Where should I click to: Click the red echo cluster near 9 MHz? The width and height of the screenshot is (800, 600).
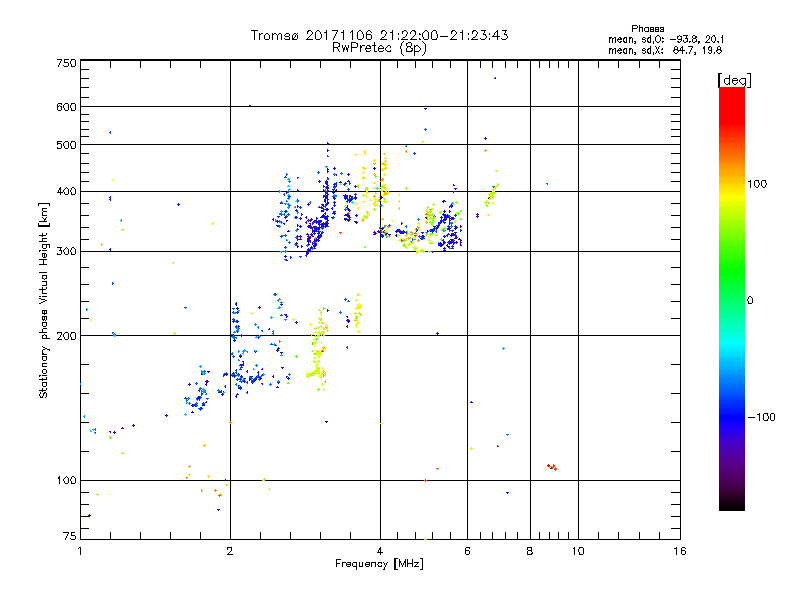552,467
